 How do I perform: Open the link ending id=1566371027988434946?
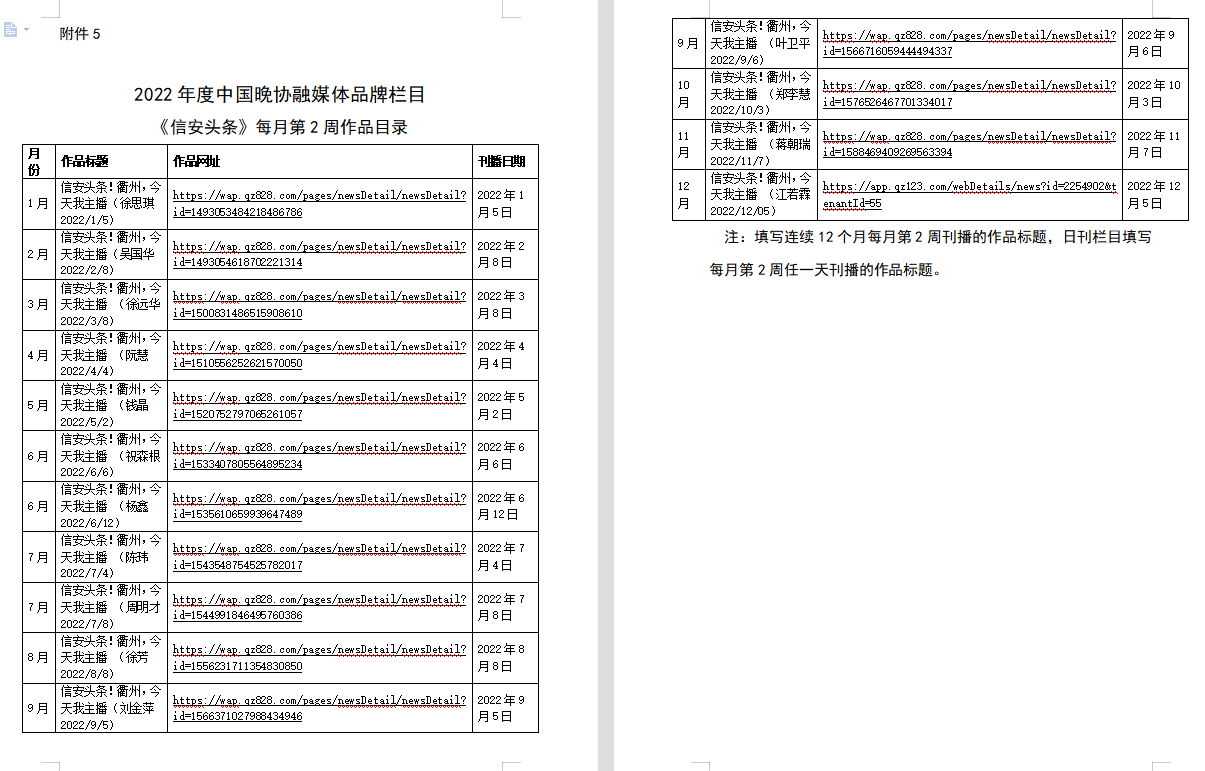coord(319,708)
